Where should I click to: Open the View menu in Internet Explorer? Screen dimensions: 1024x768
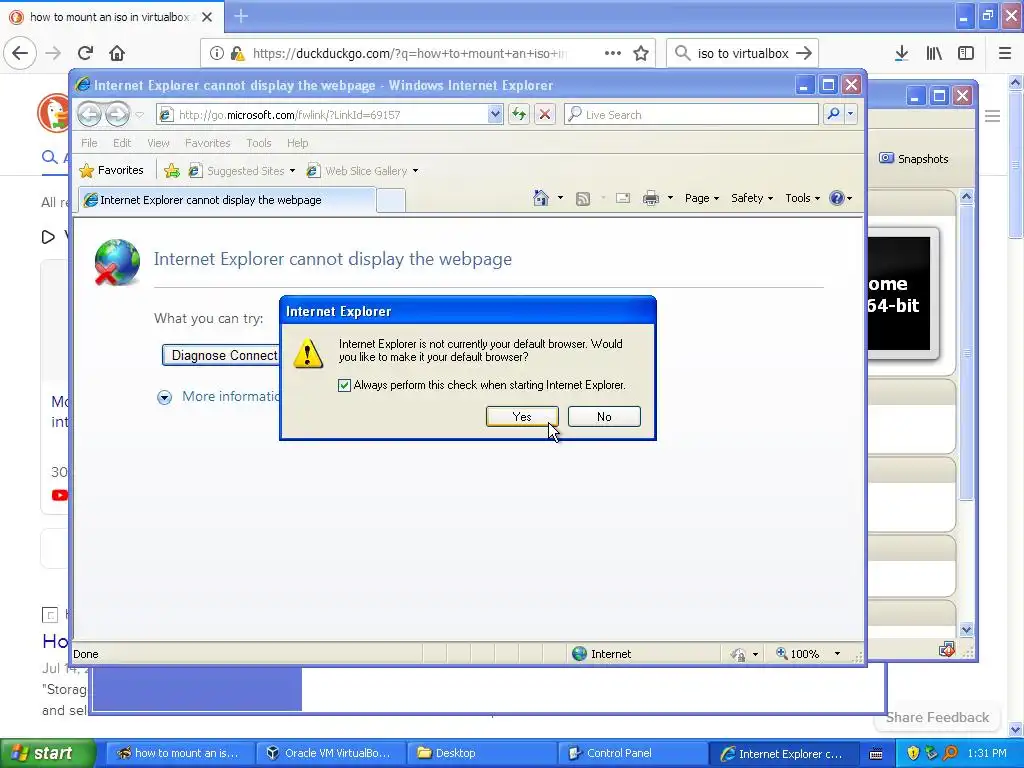(158, 143)
